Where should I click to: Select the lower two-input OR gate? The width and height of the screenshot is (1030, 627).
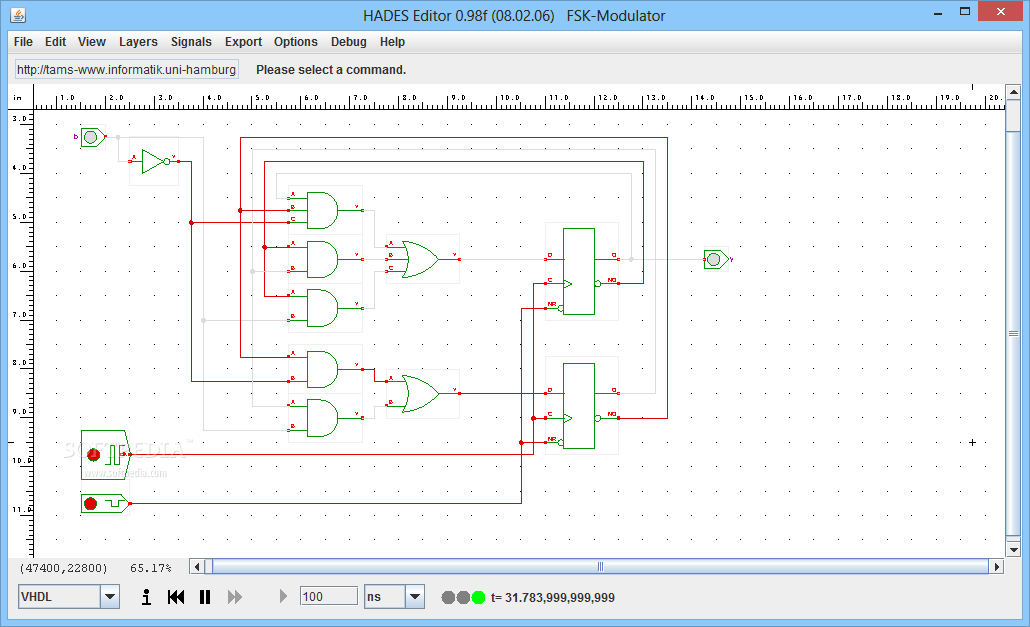click(421, 393)
